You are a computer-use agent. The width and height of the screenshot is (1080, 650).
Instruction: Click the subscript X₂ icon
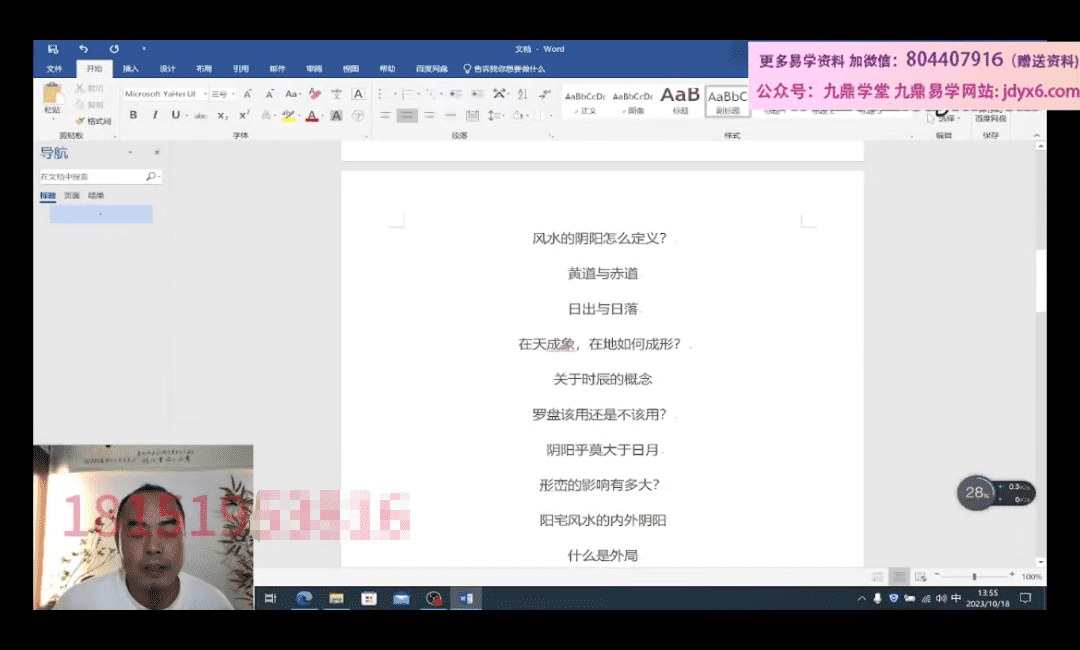point(223,116)
